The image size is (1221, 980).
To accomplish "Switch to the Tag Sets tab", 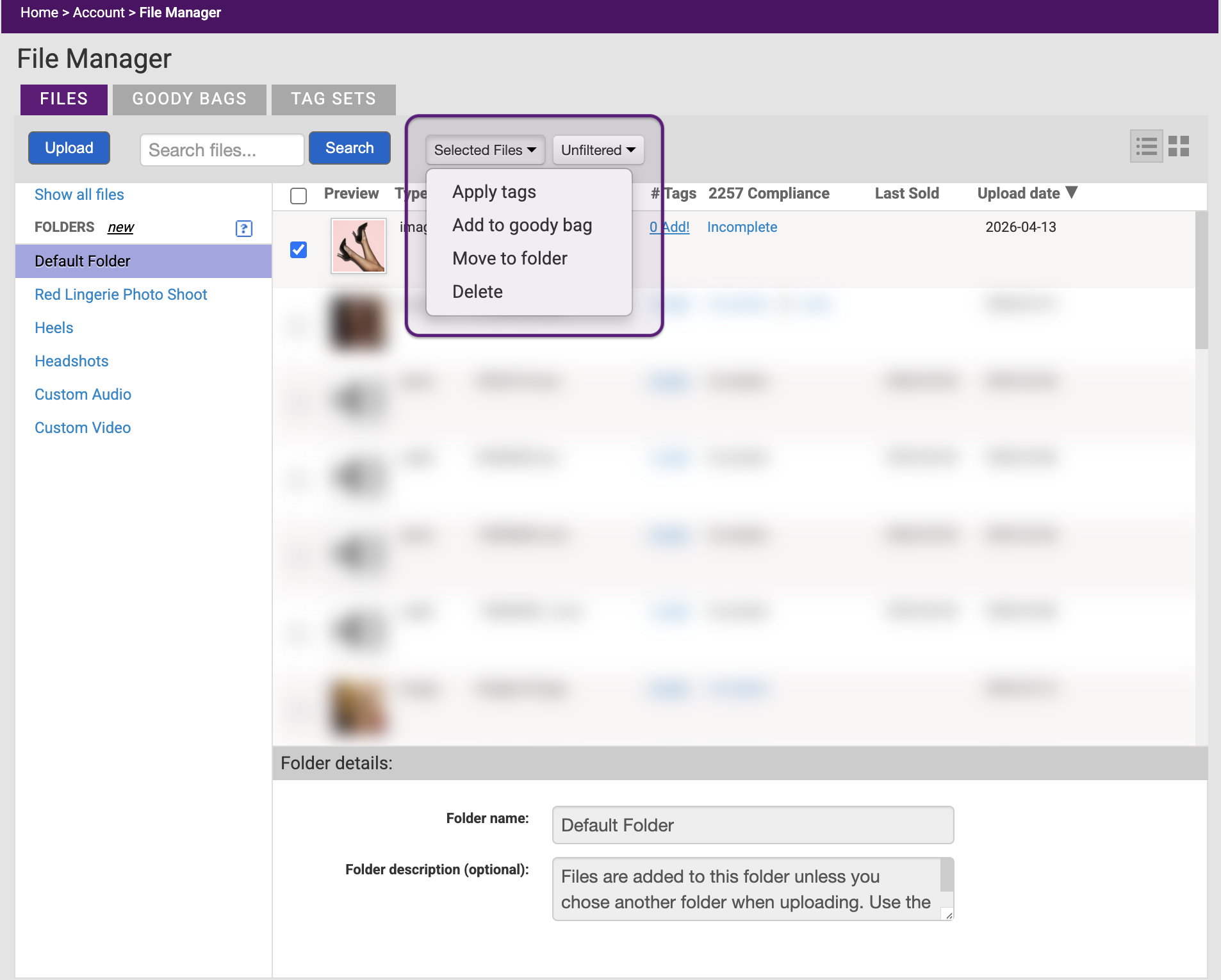I will [334, 99].
